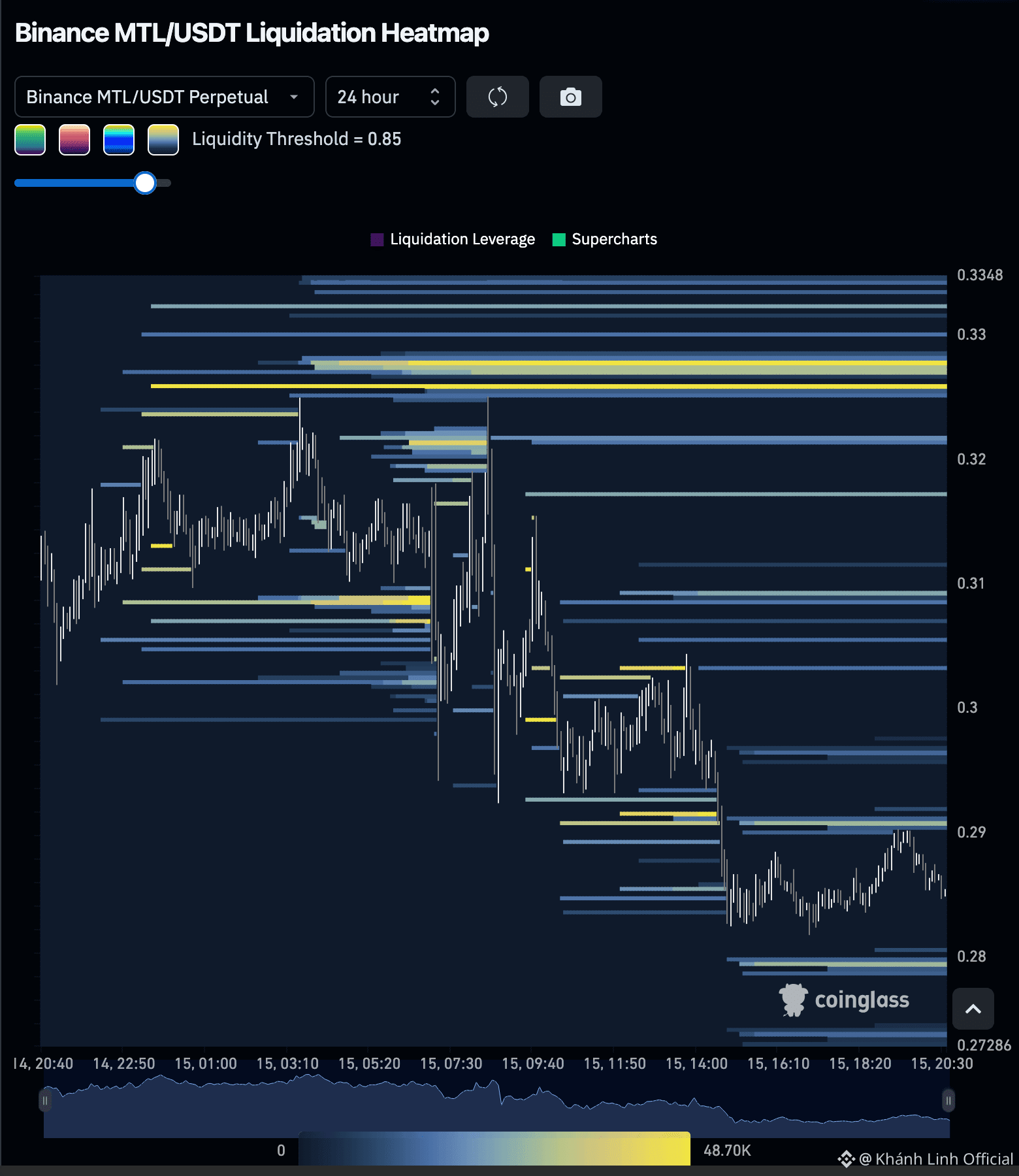Click the Binance MTL/USDT Liquidation Heatmap title
The height and width of the screenshot is (1176, 1019).
click(x=252, y=33)
